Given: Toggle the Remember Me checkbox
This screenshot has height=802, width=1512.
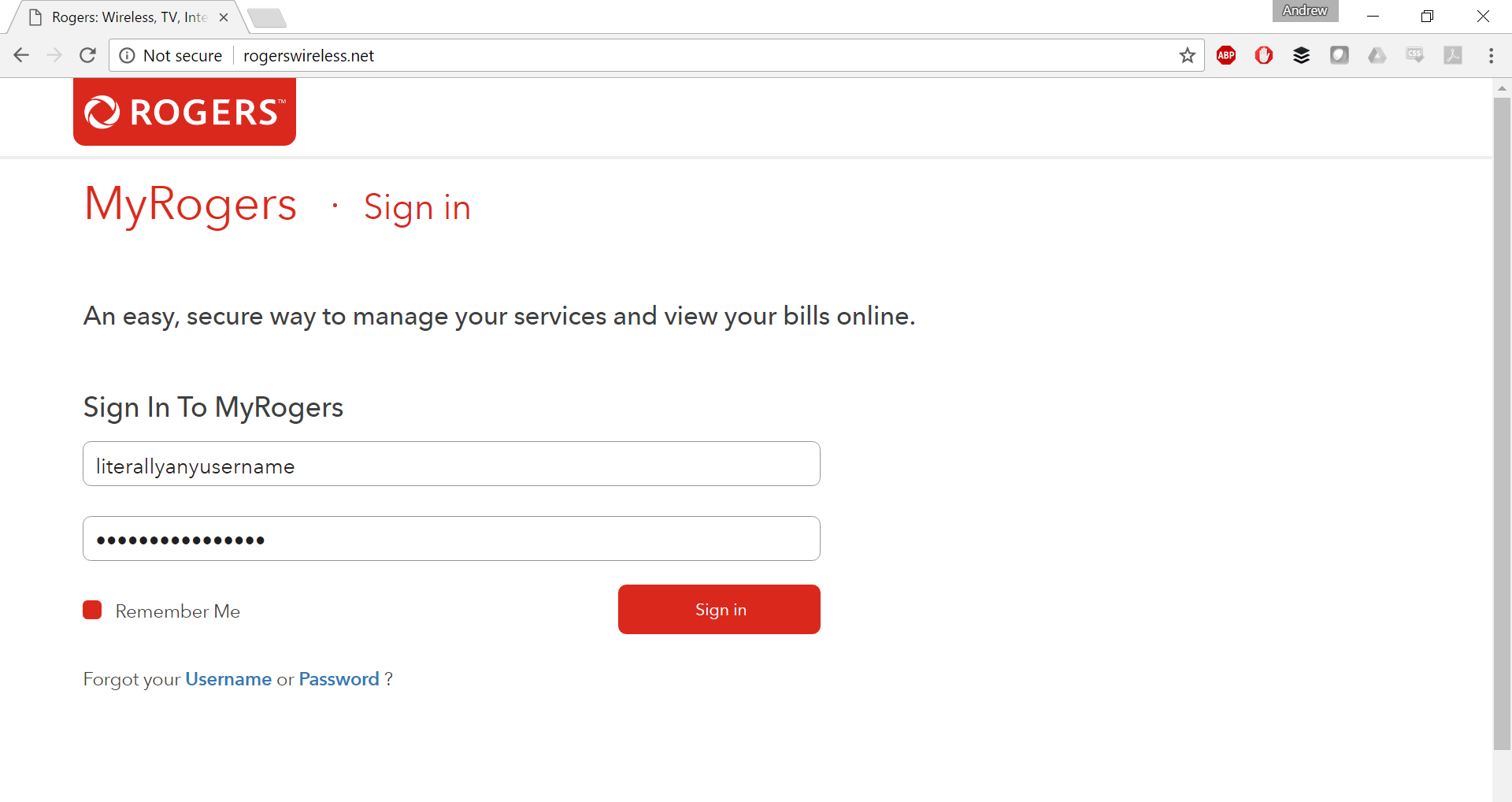Looking at the screenshot, I should coord(92,610).
